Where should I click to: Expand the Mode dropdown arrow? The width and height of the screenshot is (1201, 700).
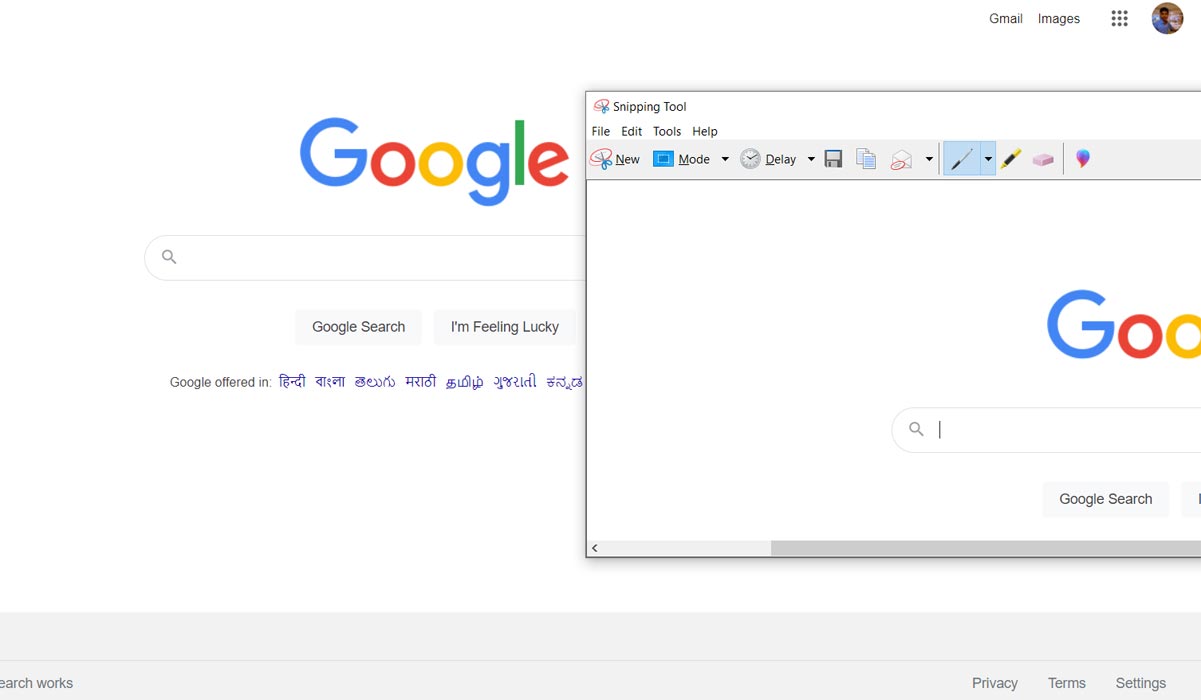pyautogui.click(x=725, y=159)
